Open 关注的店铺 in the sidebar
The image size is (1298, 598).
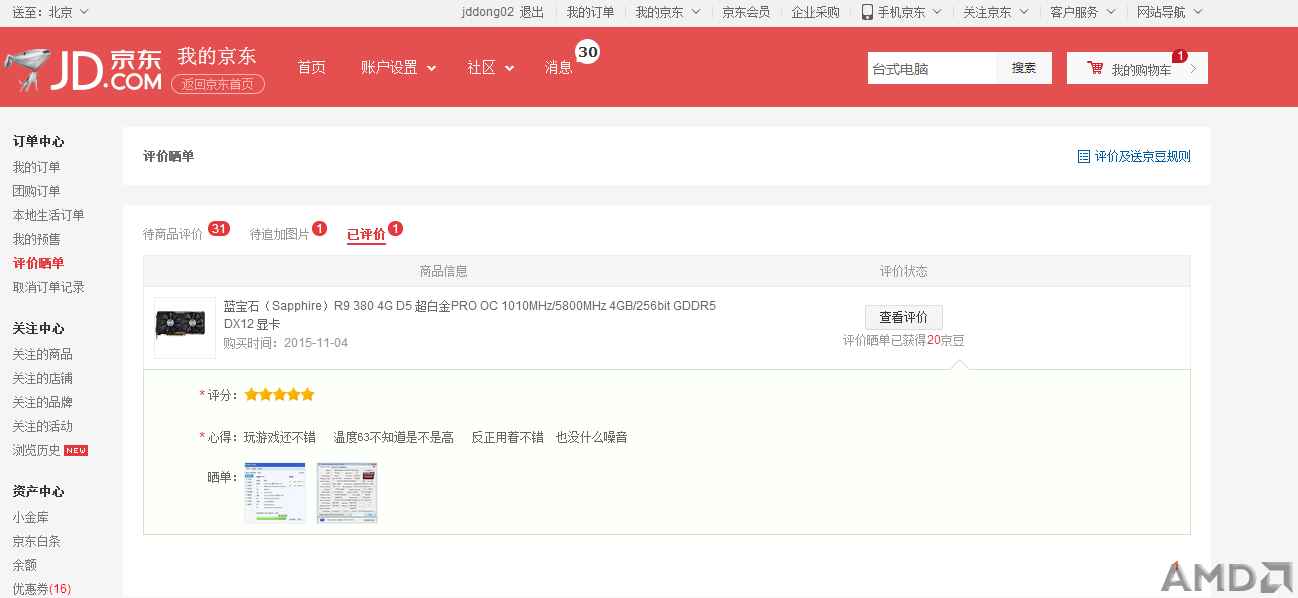[42, 378]
